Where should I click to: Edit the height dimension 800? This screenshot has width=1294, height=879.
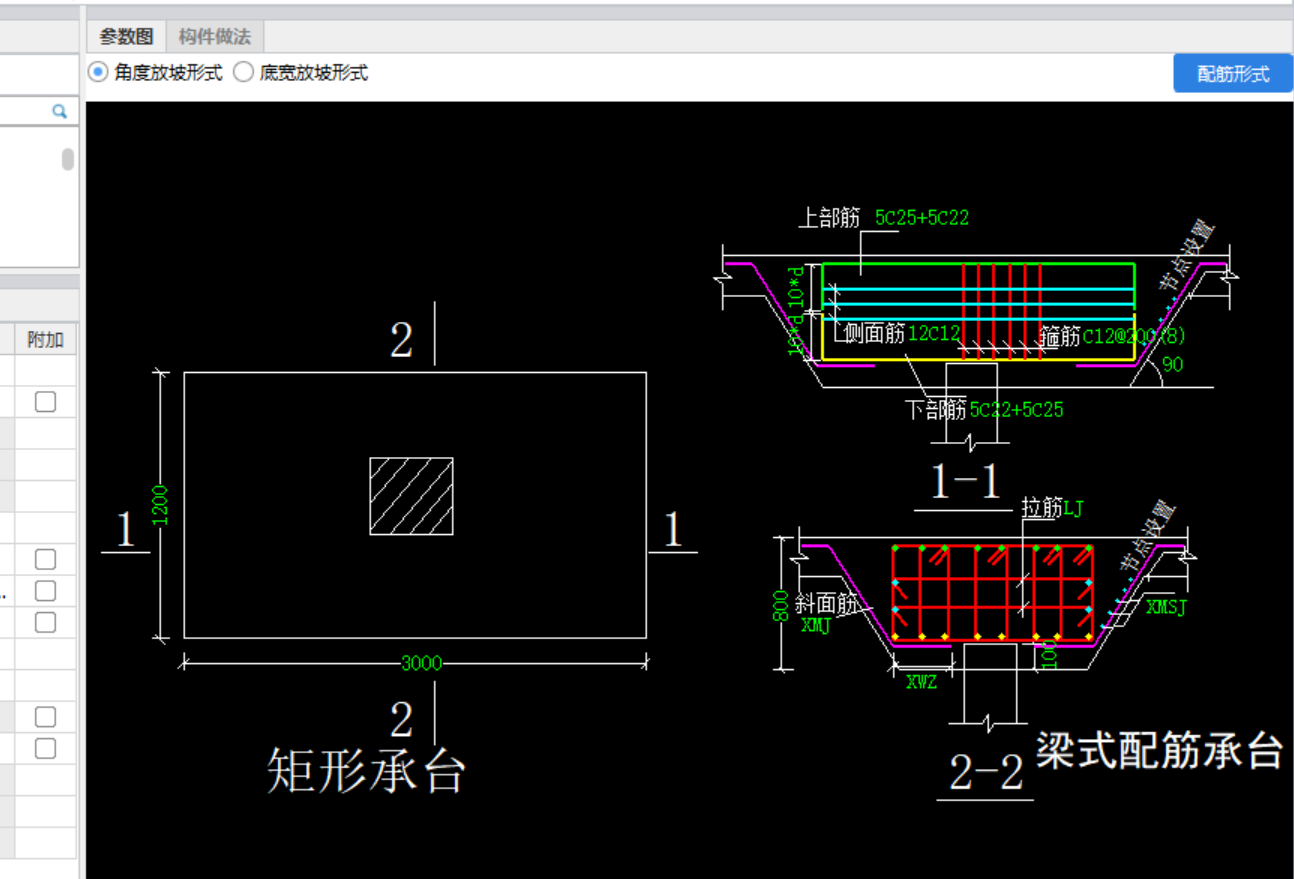(x=782, y=605)
